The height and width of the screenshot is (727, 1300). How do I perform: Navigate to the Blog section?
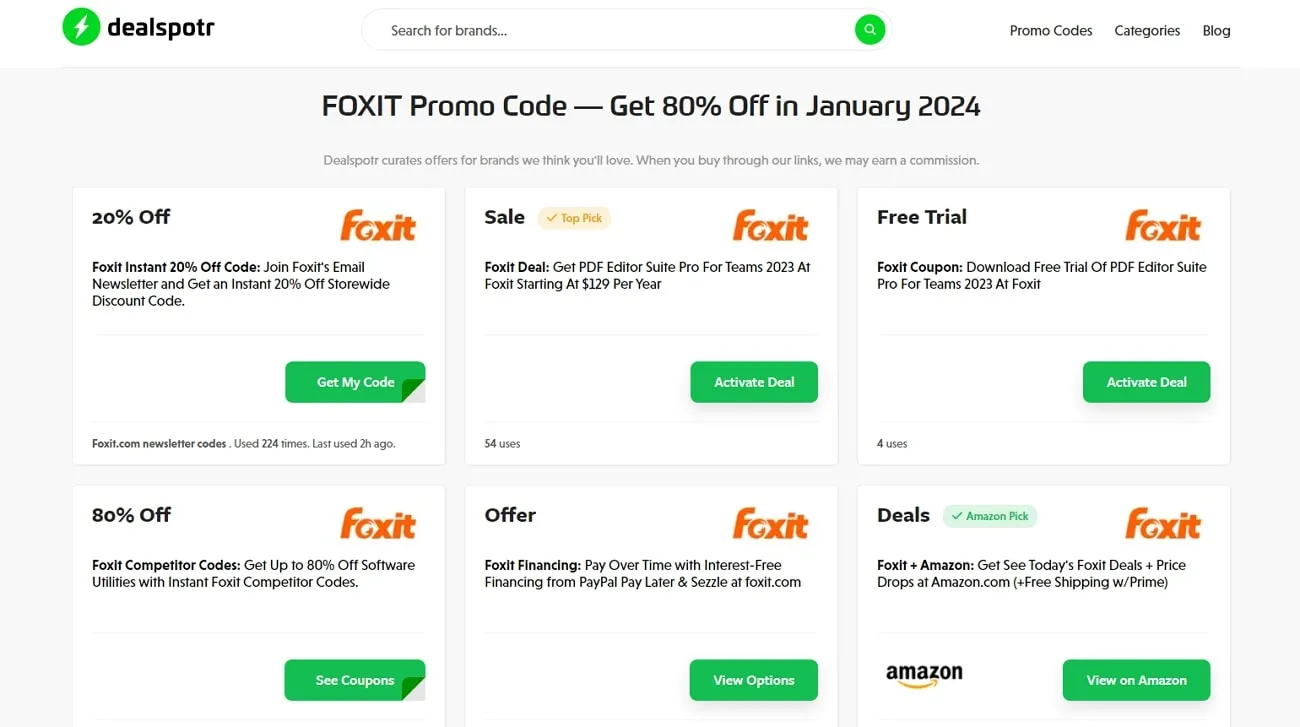pyautogui.click(x=1216, y=30)
